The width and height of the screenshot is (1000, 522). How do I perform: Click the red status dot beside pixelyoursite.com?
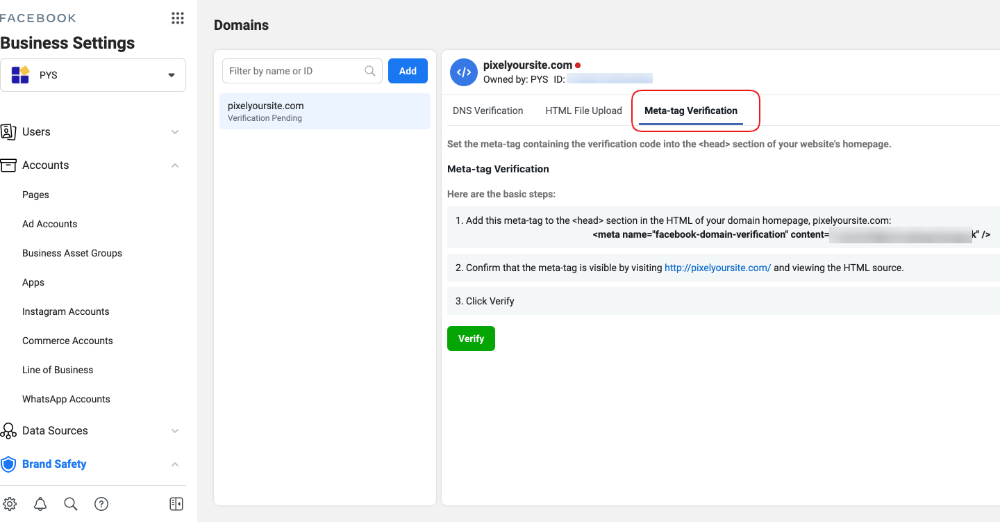pos(578,65)
